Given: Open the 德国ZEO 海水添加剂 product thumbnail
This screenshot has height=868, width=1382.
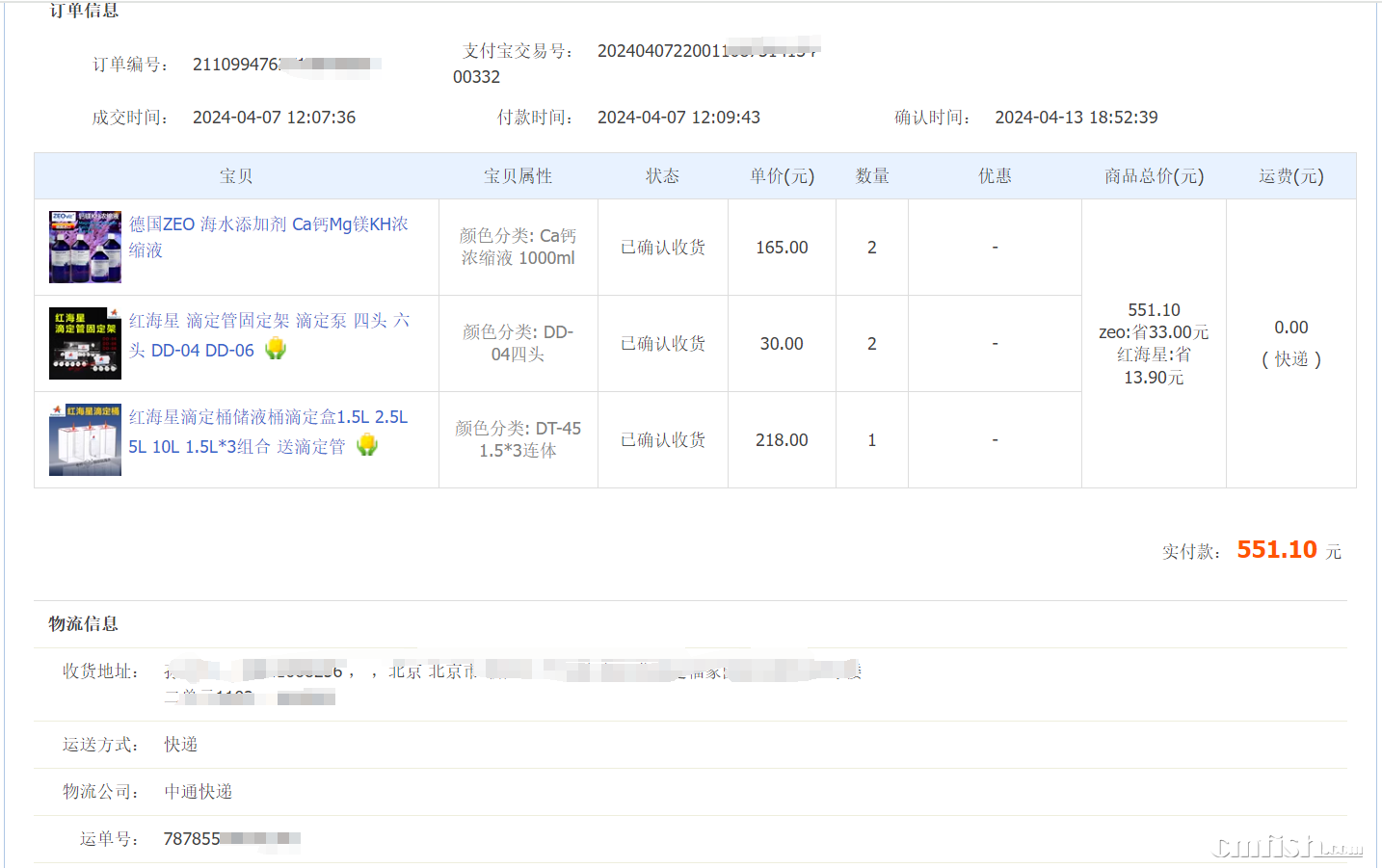Looking at the screenshot, I should (x=85, y=247).
